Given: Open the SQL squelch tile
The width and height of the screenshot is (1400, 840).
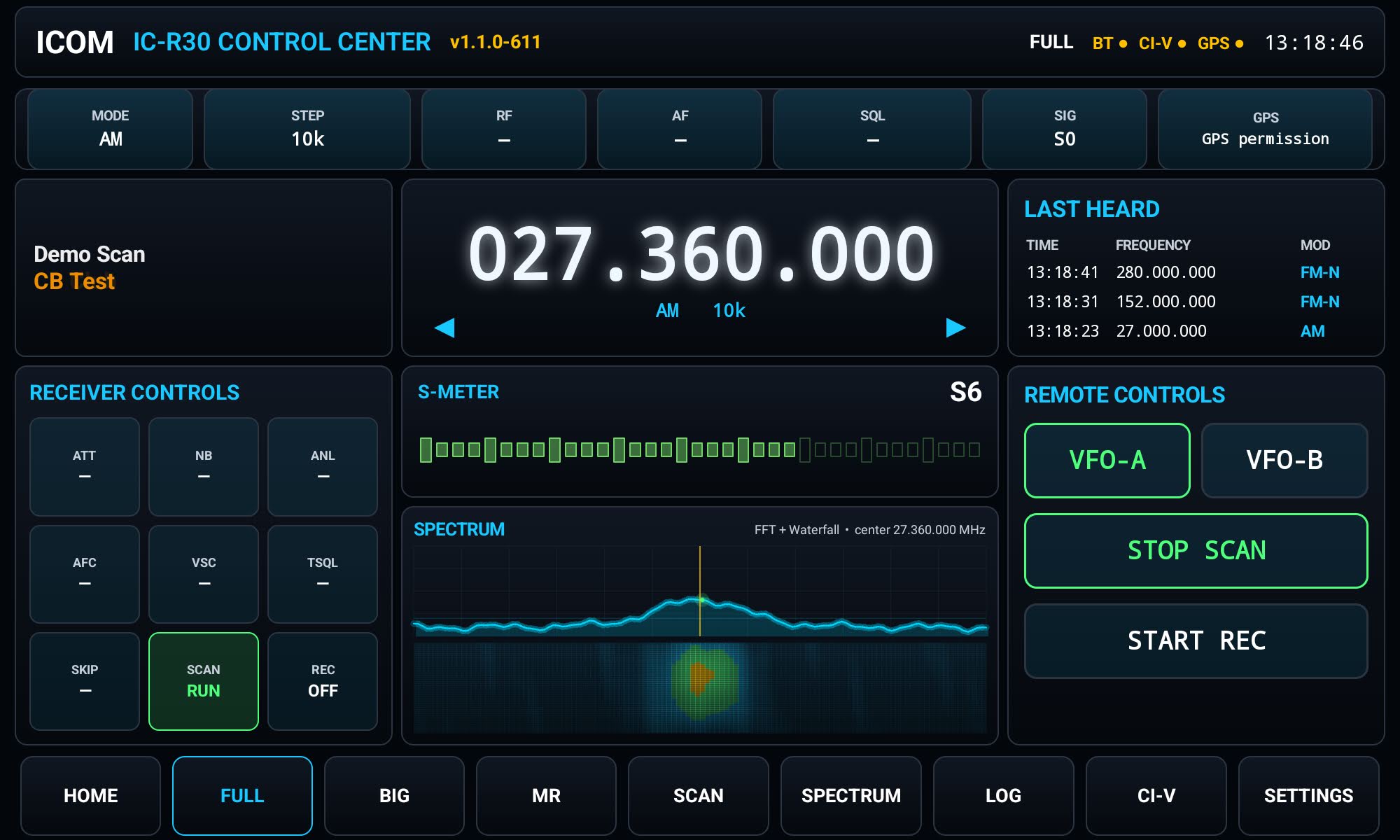Looking at the screenshot, I should click(x=872, y=129).
